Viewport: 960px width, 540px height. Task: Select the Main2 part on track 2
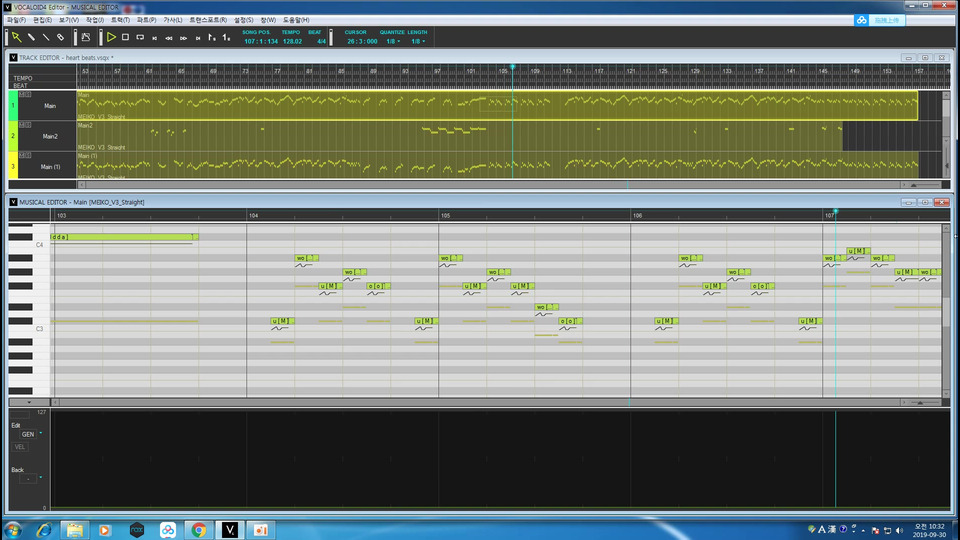point(460,136)
